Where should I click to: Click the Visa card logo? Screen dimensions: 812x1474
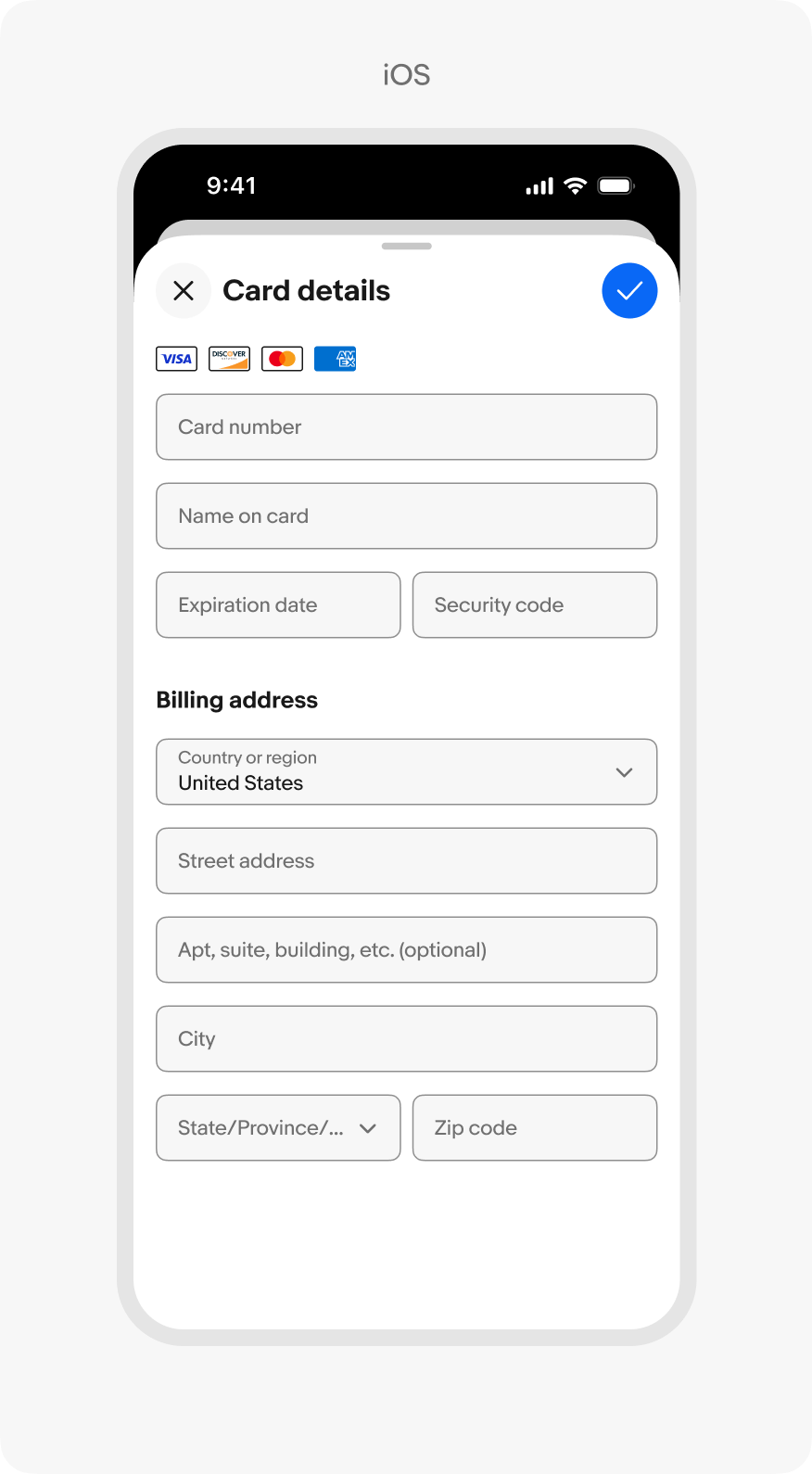pyautogui.click(x=176, y=359)
